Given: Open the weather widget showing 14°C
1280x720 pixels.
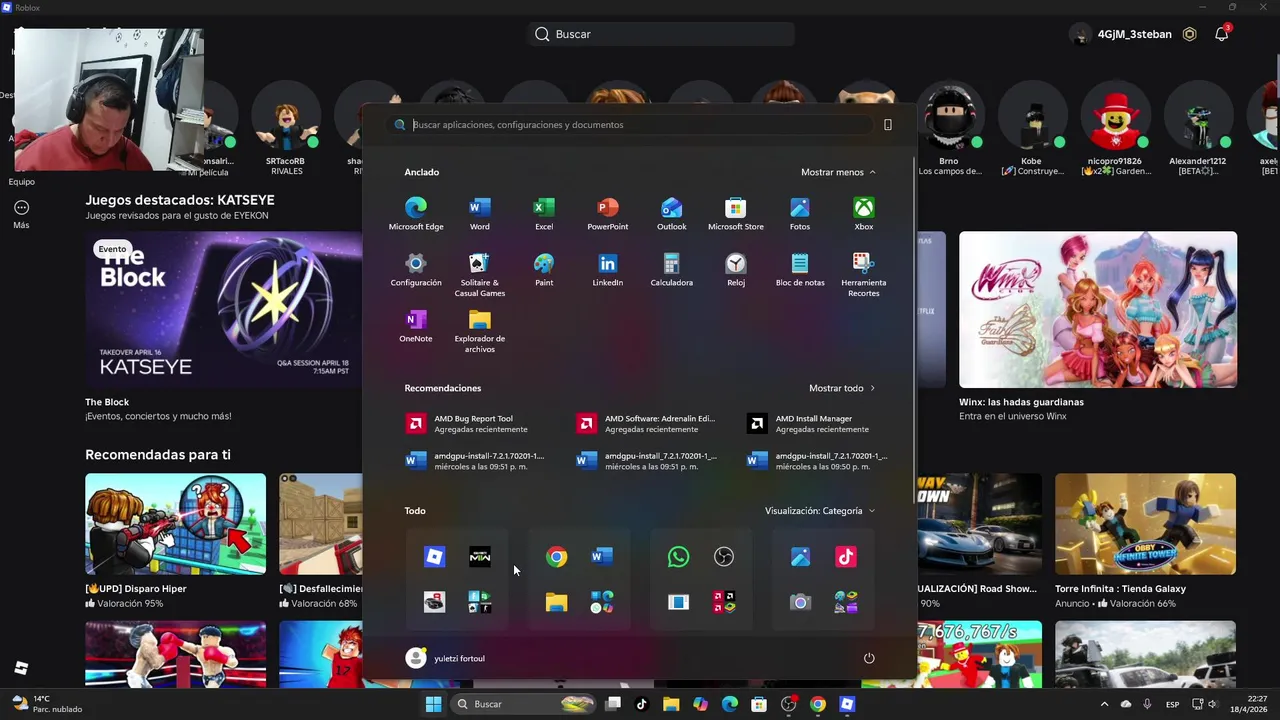Looking at the screenshot, I should pos(46,704).
